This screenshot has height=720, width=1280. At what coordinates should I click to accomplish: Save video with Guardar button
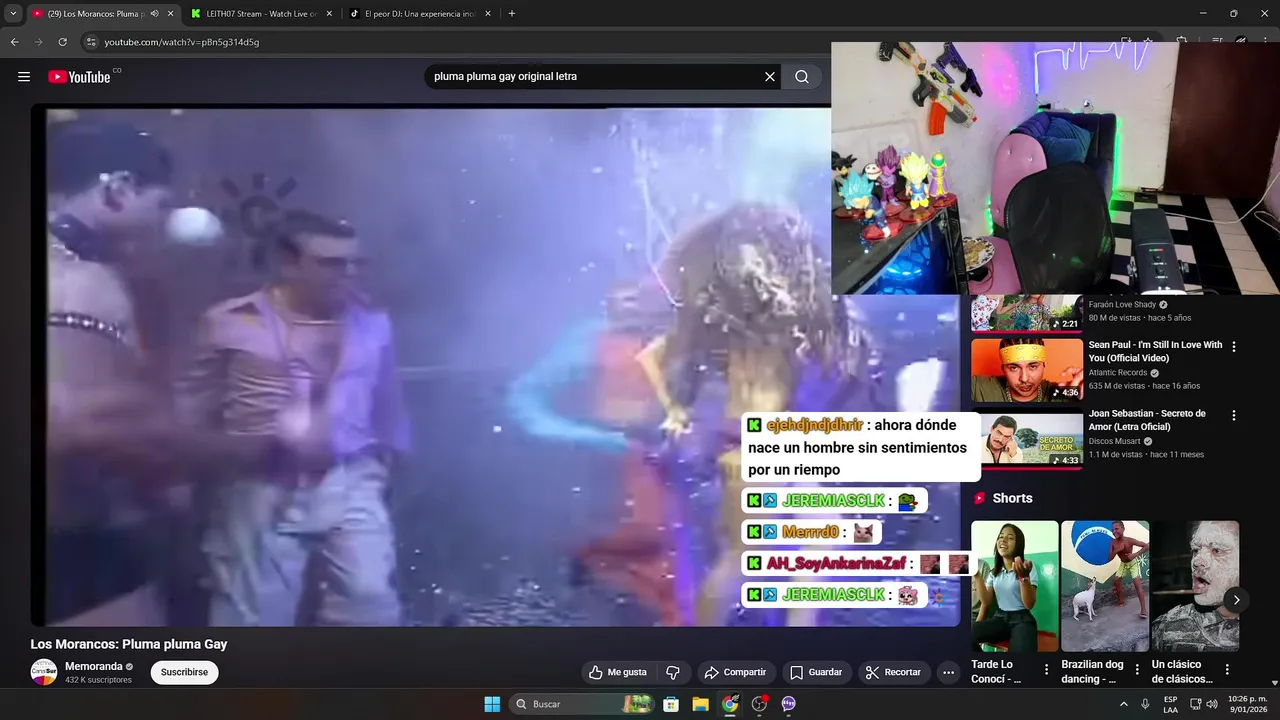(x=816, y=672)
